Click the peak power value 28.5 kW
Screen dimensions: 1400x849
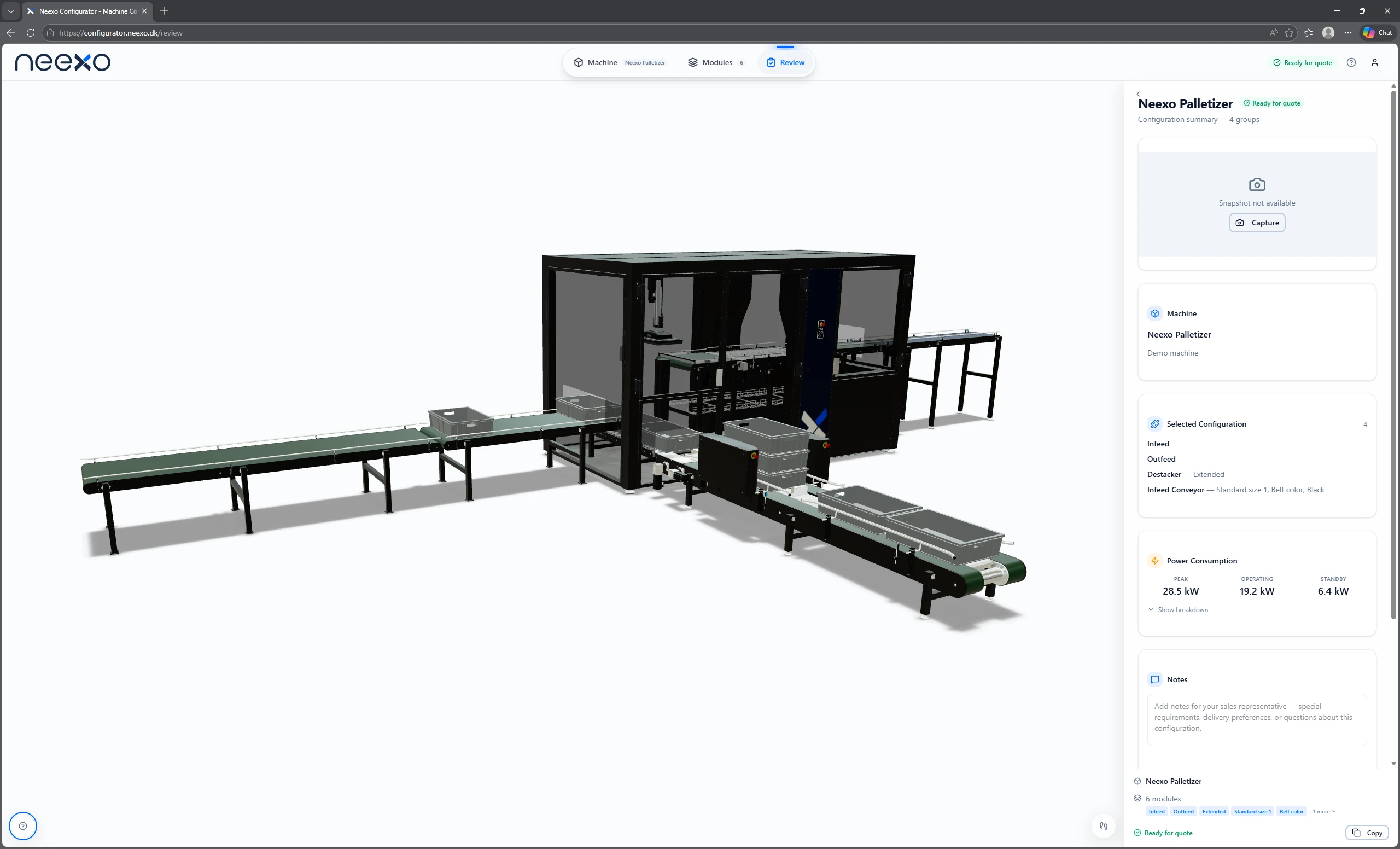click(1181, 591)
